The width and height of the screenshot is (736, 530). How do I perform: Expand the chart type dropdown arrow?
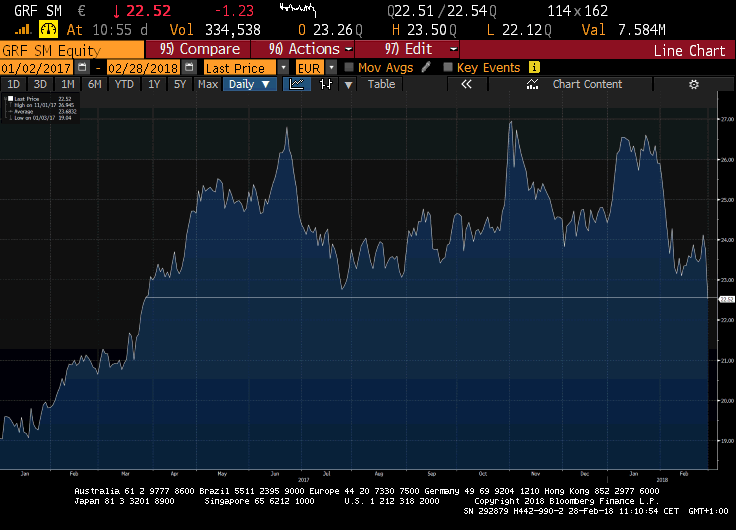pos(348,84)
